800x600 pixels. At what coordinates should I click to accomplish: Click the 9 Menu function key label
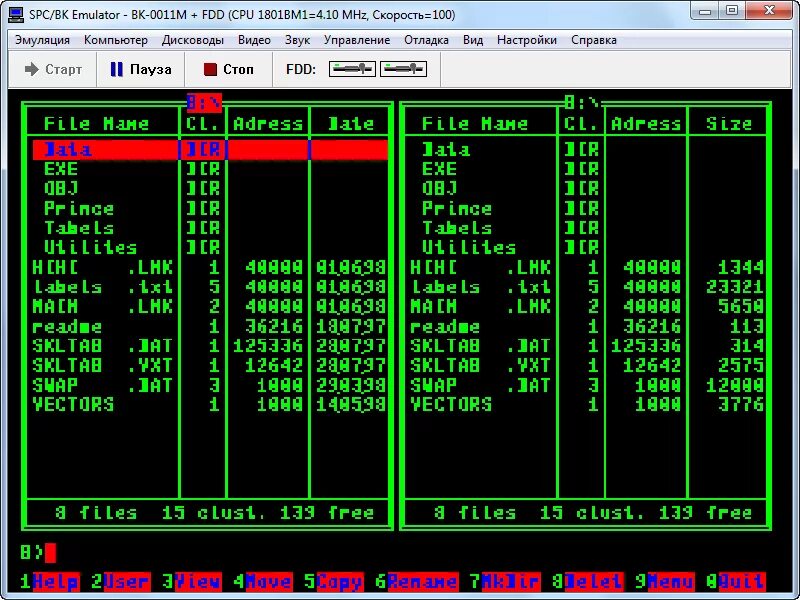[665, 581]
